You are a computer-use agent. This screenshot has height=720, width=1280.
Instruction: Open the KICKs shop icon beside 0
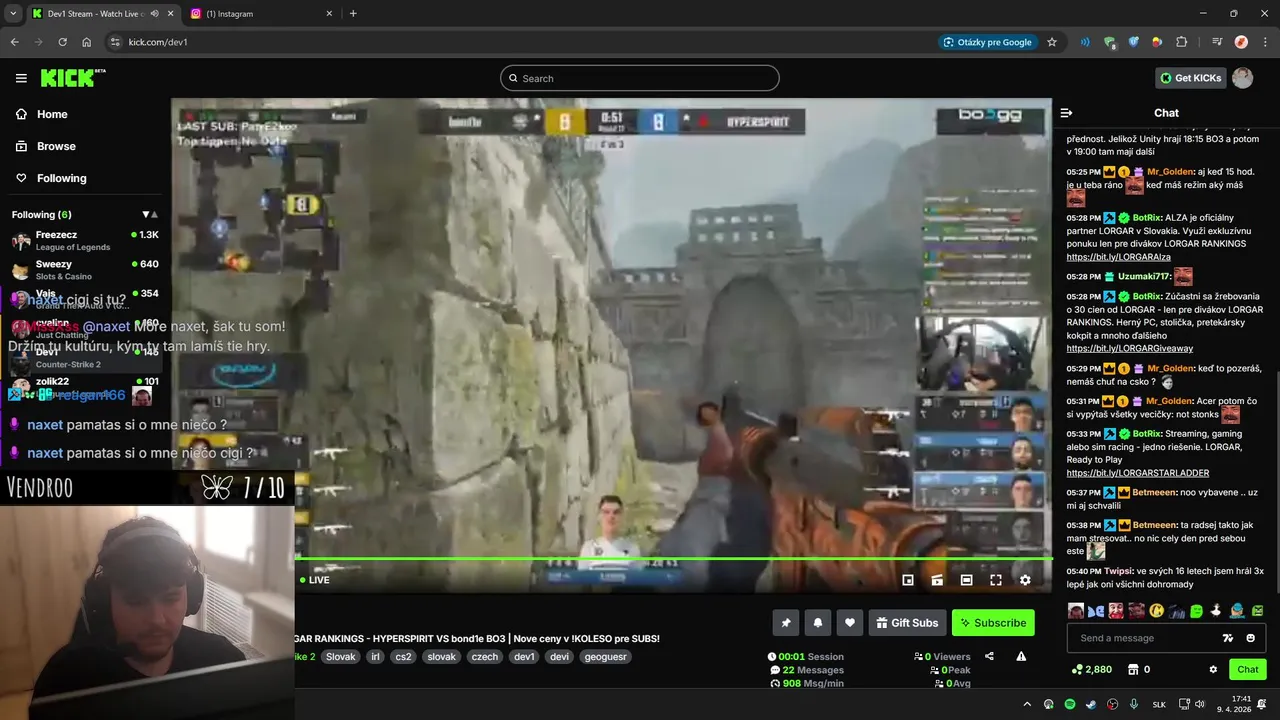(x=1133, y=669)
